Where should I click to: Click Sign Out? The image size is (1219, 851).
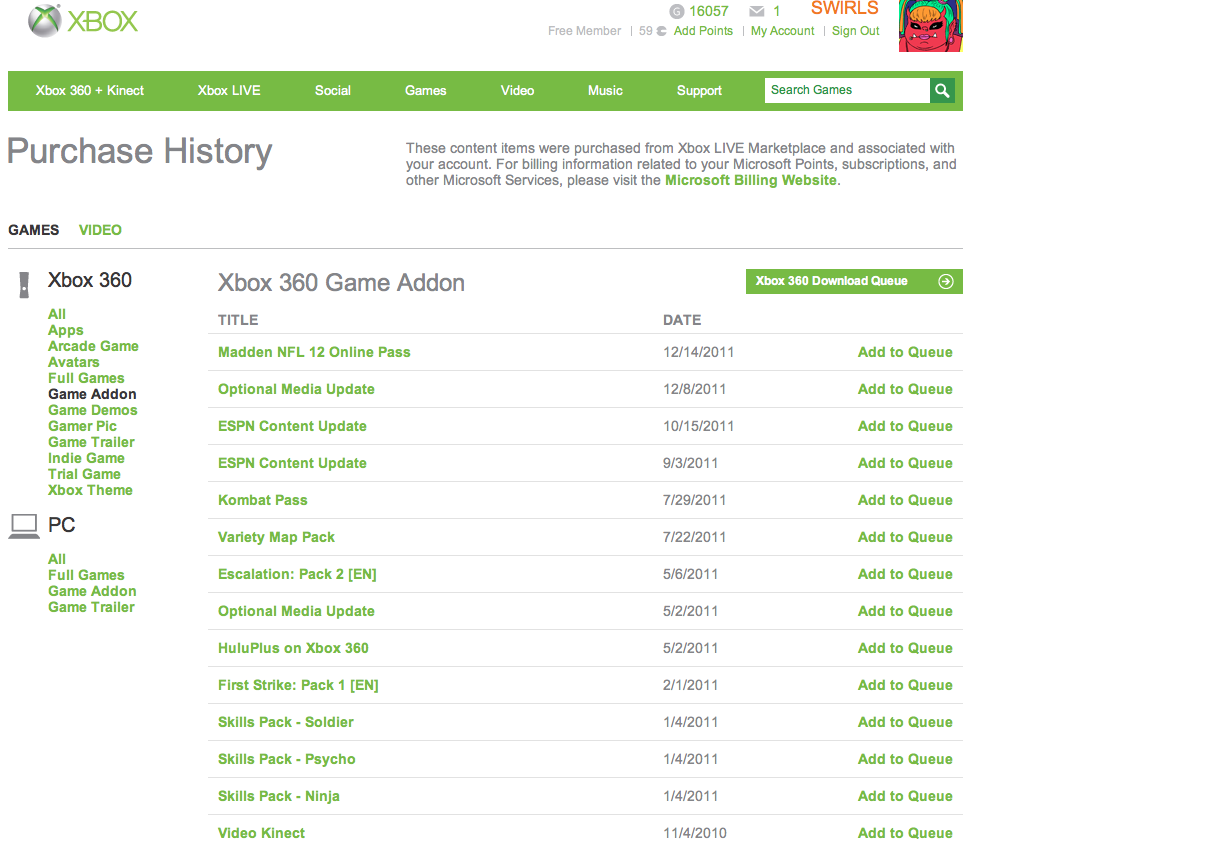(x=856, y=31)
